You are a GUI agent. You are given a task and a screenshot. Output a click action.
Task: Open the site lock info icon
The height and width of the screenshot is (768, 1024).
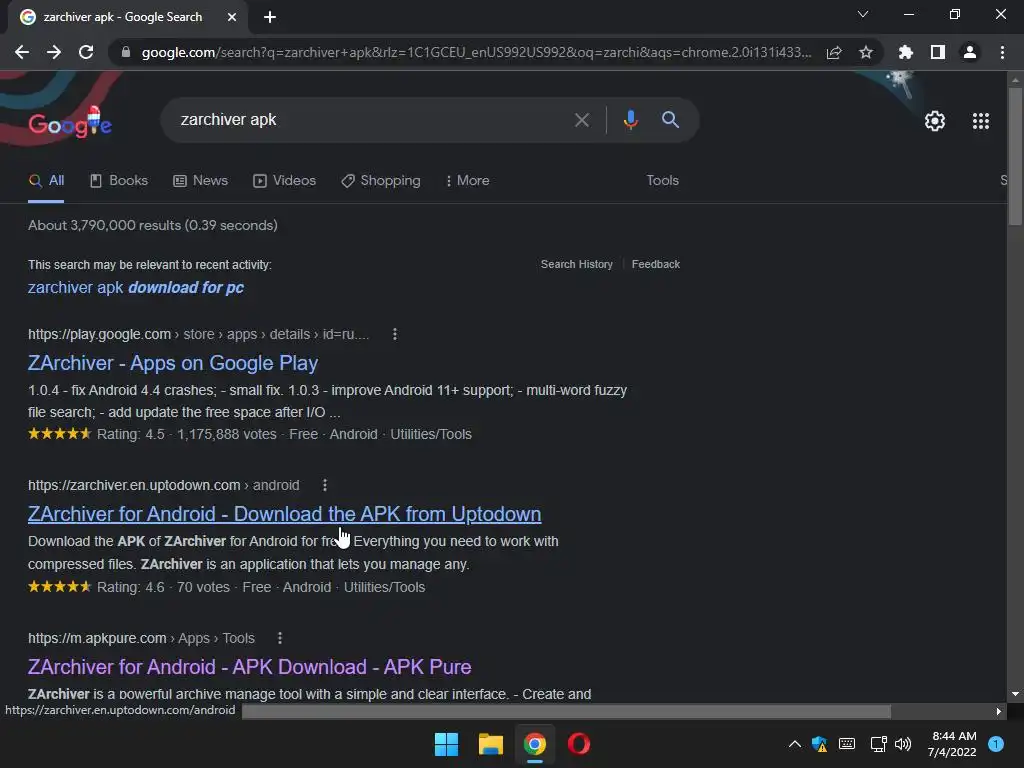tap(125, 52)
